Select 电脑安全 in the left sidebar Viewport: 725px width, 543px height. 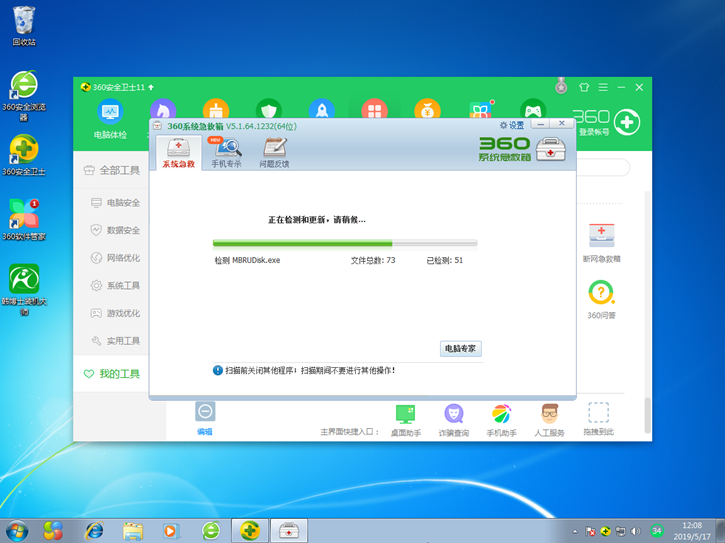115,203
